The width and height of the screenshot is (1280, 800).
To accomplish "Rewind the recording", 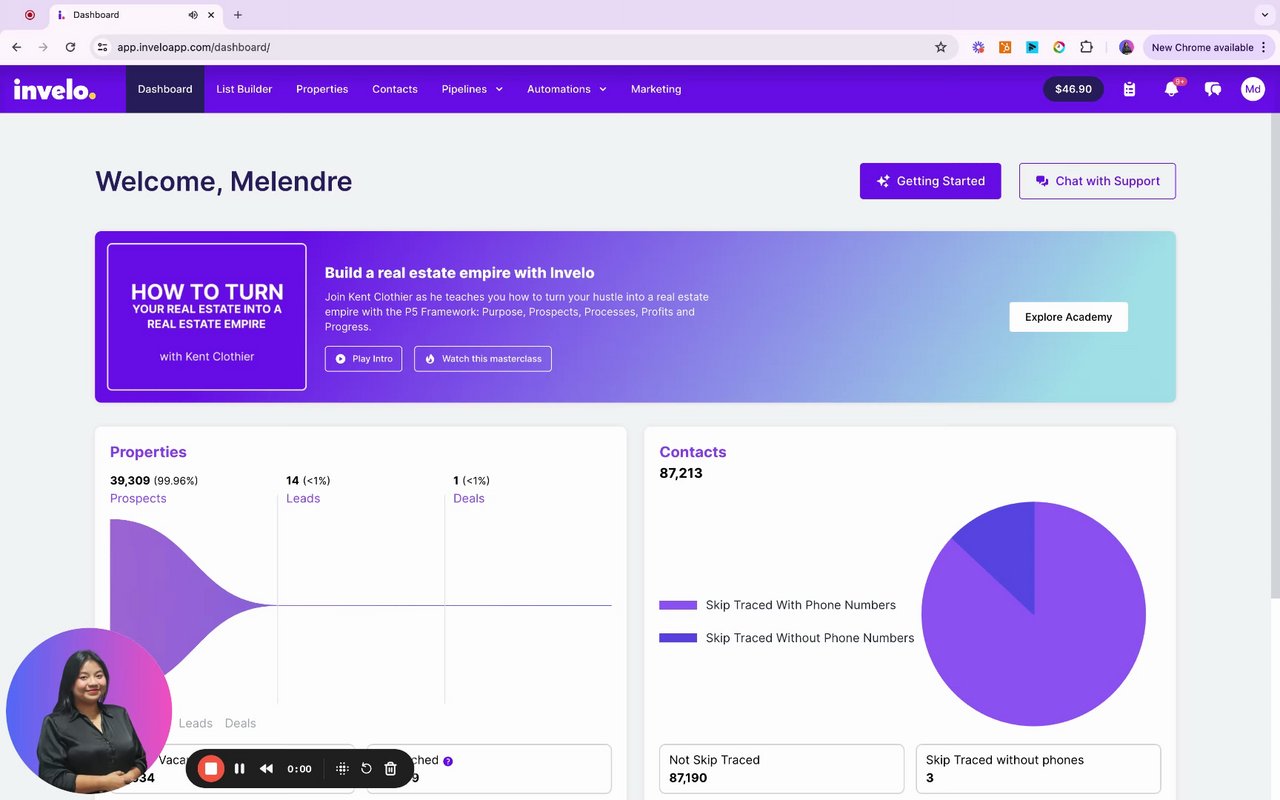I will coord(266,768).
